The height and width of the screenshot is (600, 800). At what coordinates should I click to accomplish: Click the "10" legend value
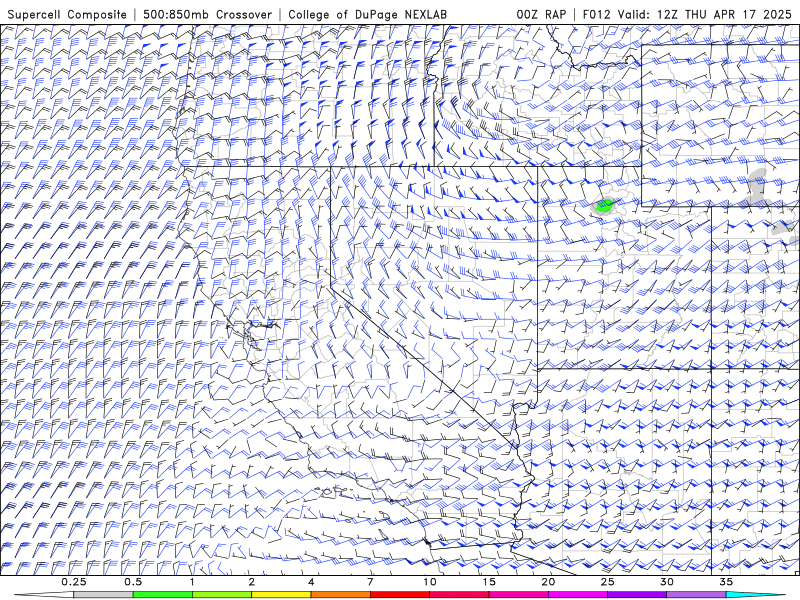point(430,582)
